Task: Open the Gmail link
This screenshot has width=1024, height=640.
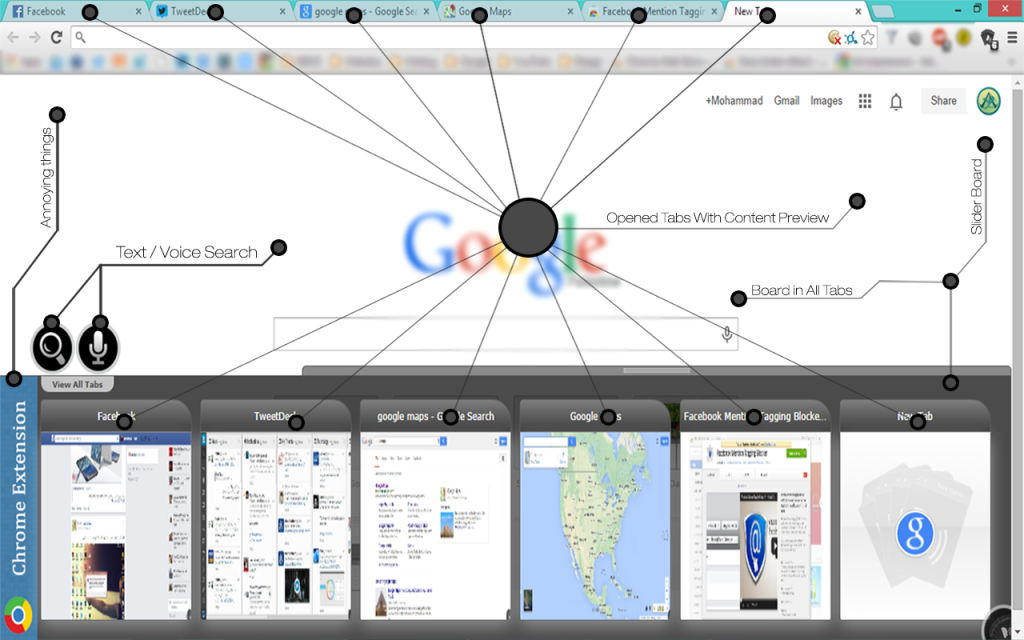Action: tap(786, 101)
